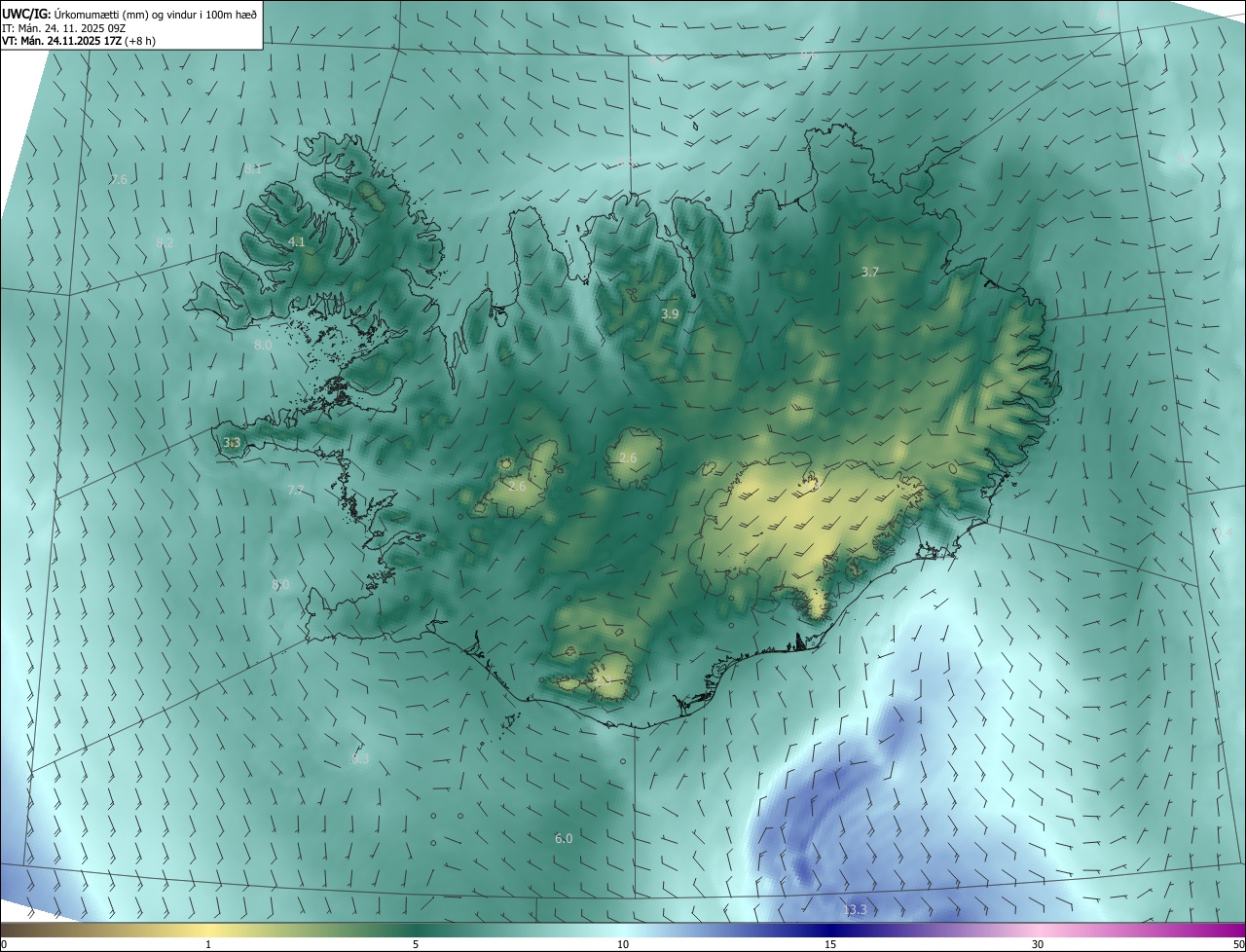The image size is (1246, 952).
Task: Select the 3.7 value label
Action: coord(870,273)
